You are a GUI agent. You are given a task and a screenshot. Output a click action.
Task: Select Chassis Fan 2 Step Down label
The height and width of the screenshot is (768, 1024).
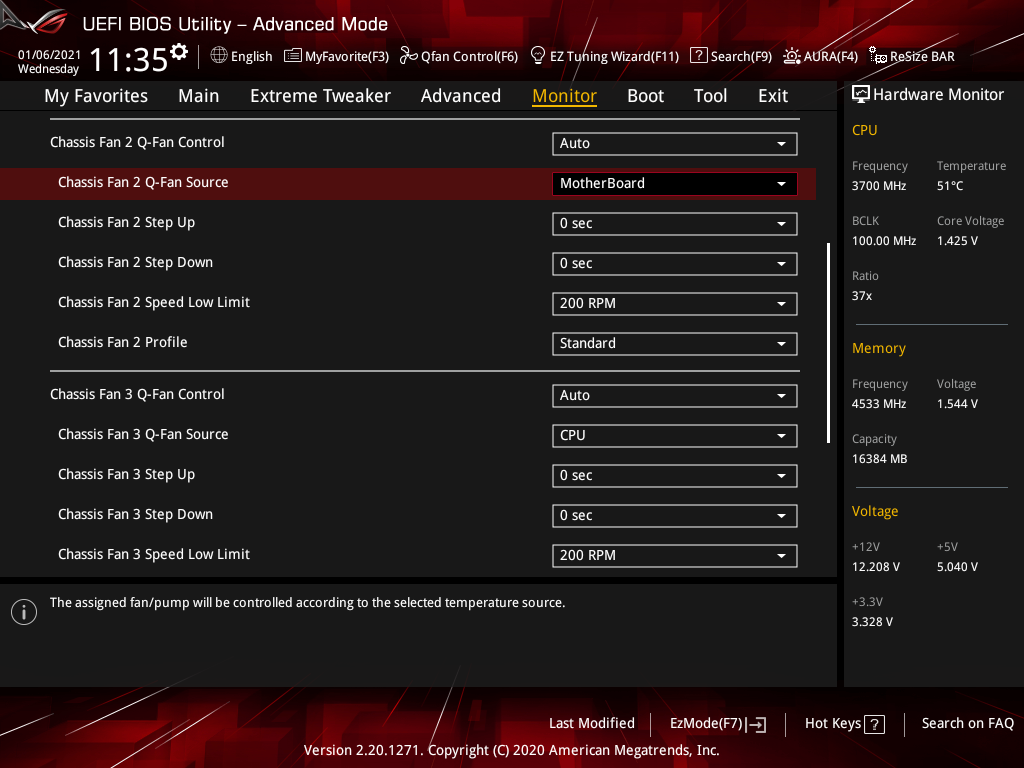pos(135,263)
